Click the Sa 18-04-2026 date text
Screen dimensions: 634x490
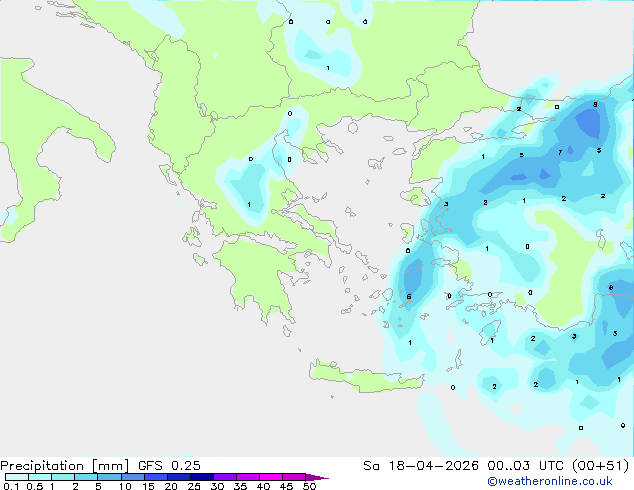[421, 466]
